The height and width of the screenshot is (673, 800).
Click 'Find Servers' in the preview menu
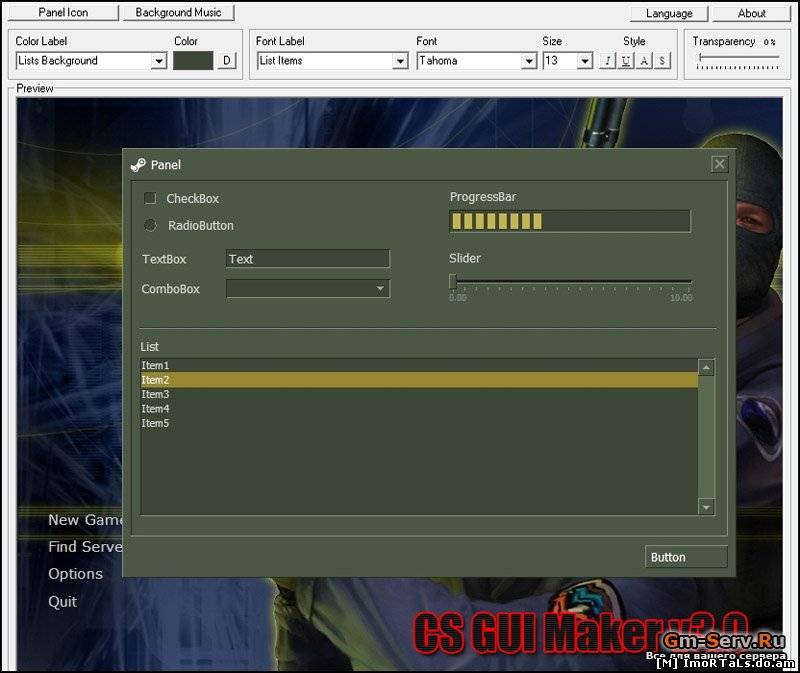(85, 547)
